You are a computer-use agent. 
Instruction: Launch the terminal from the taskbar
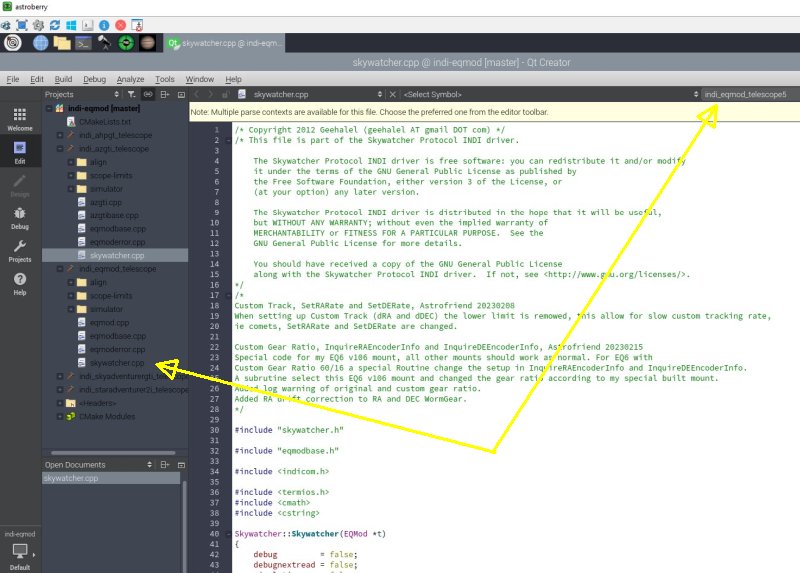pyautogui.click(x=83, y=43)
